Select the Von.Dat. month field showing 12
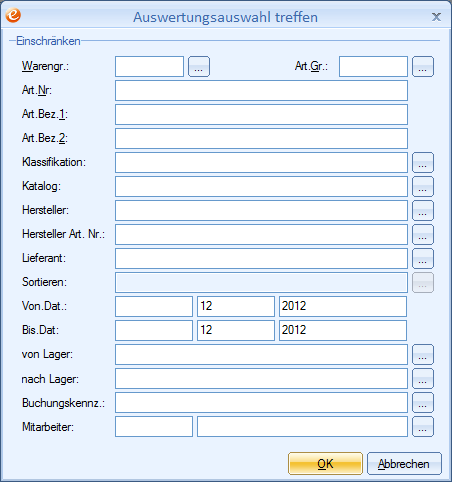This screenshot has width=452, height=482. [x=236, y=306]
